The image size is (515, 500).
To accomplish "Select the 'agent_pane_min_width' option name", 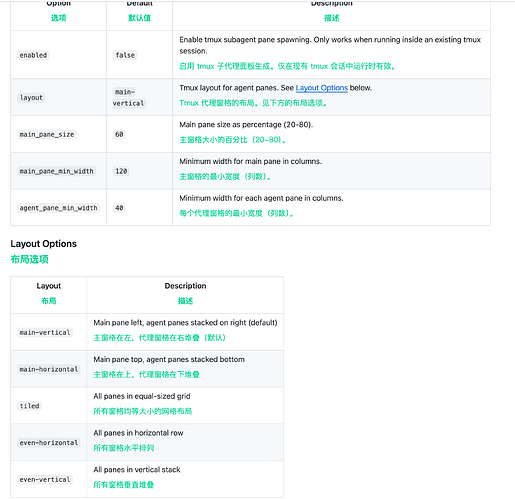I will pyautogui.click(x=58, y=208).
